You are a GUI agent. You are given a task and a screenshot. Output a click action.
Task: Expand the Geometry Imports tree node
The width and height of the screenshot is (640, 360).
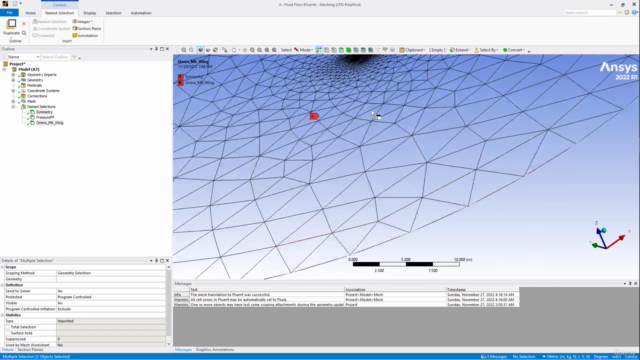13,75
